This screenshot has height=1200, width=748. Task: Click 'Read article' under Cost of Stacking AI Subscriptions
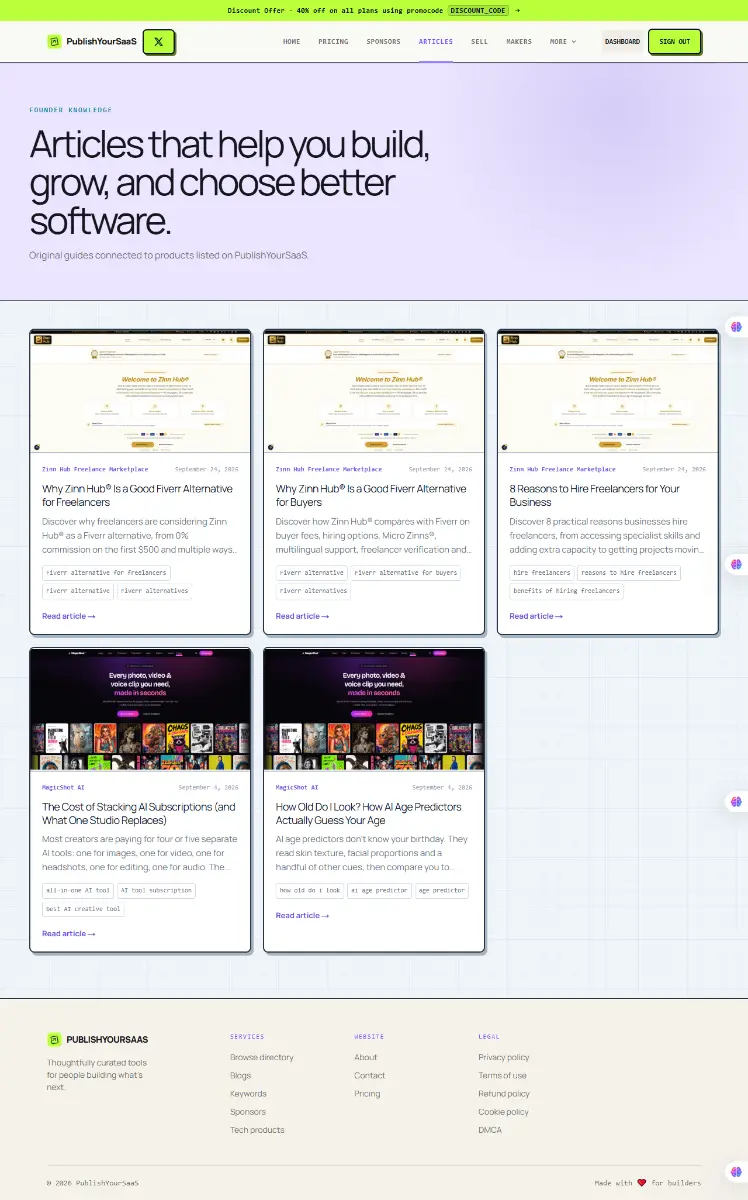(x=68, y=934)
